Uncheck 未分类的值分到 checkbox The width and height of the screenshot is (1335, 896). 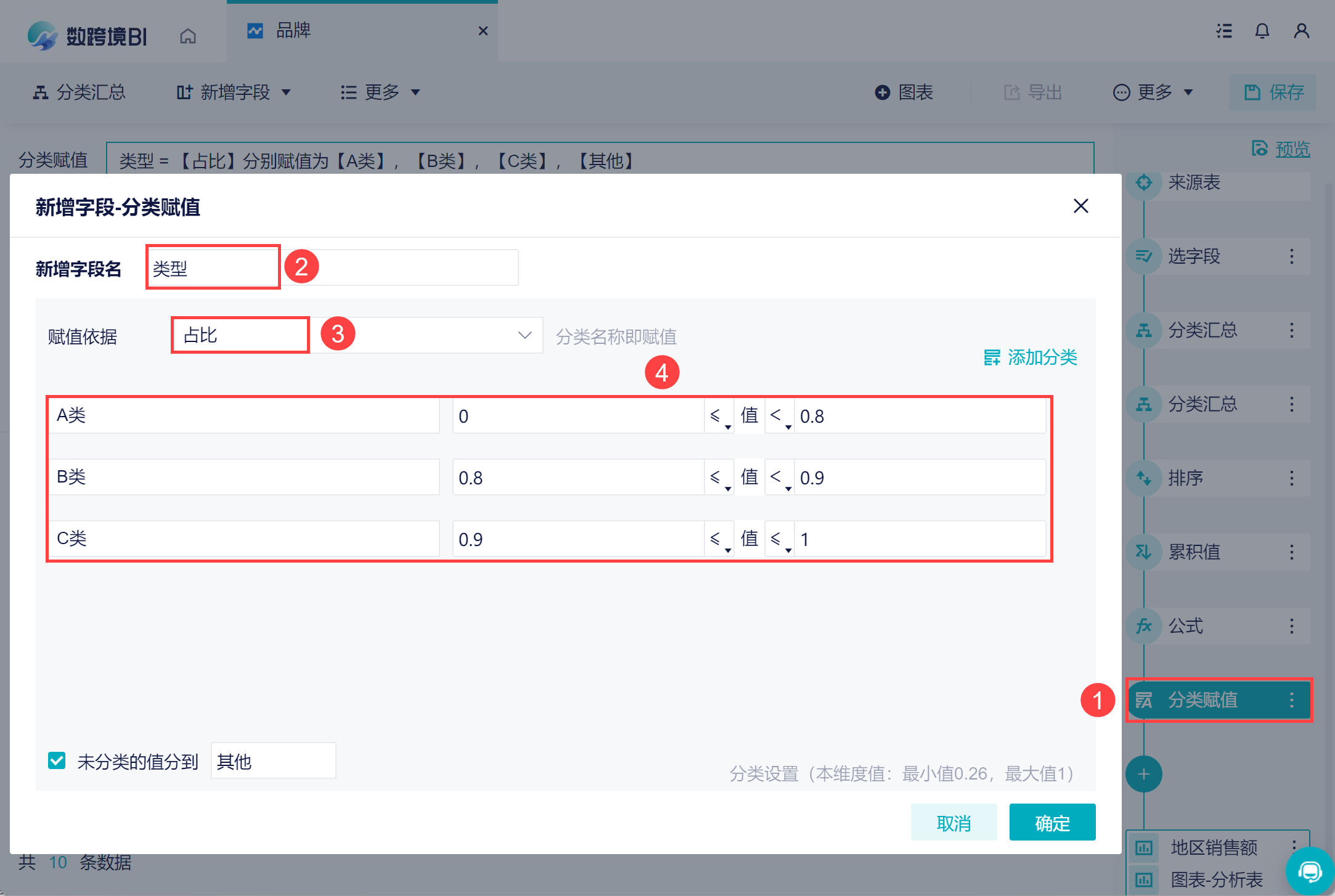pos(57,761)
